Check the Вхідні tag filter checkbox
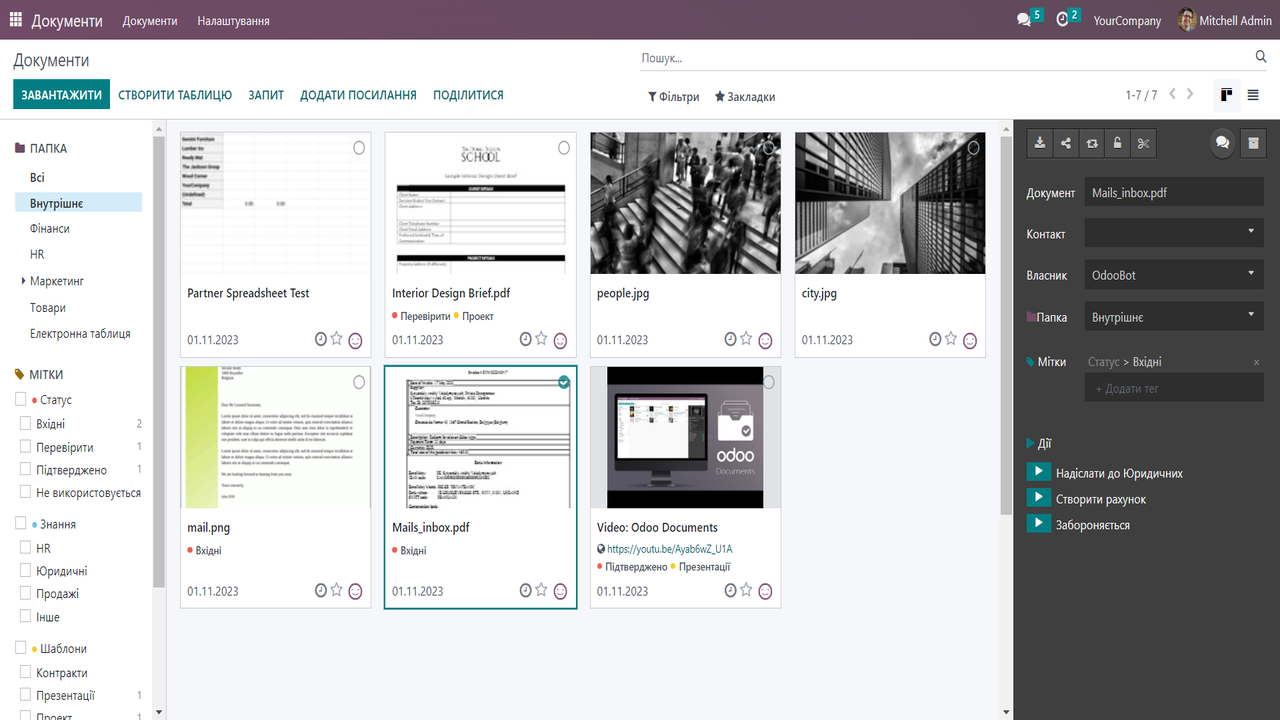This screenshot has width=1280, height=720. pyautogui.click(x=27, y=424)
